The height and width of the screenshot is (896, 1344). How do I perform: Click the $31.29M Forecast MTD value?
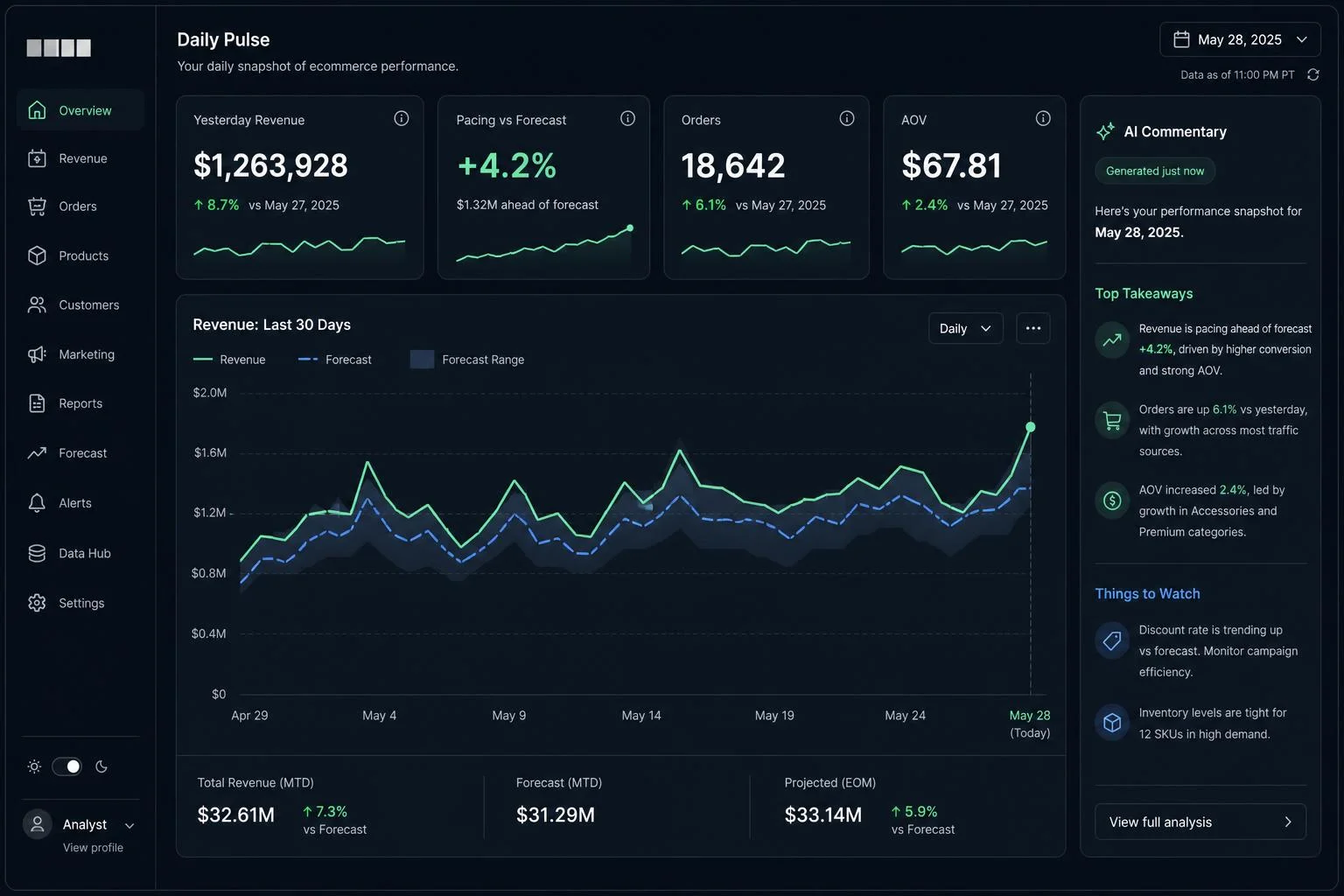556,815
